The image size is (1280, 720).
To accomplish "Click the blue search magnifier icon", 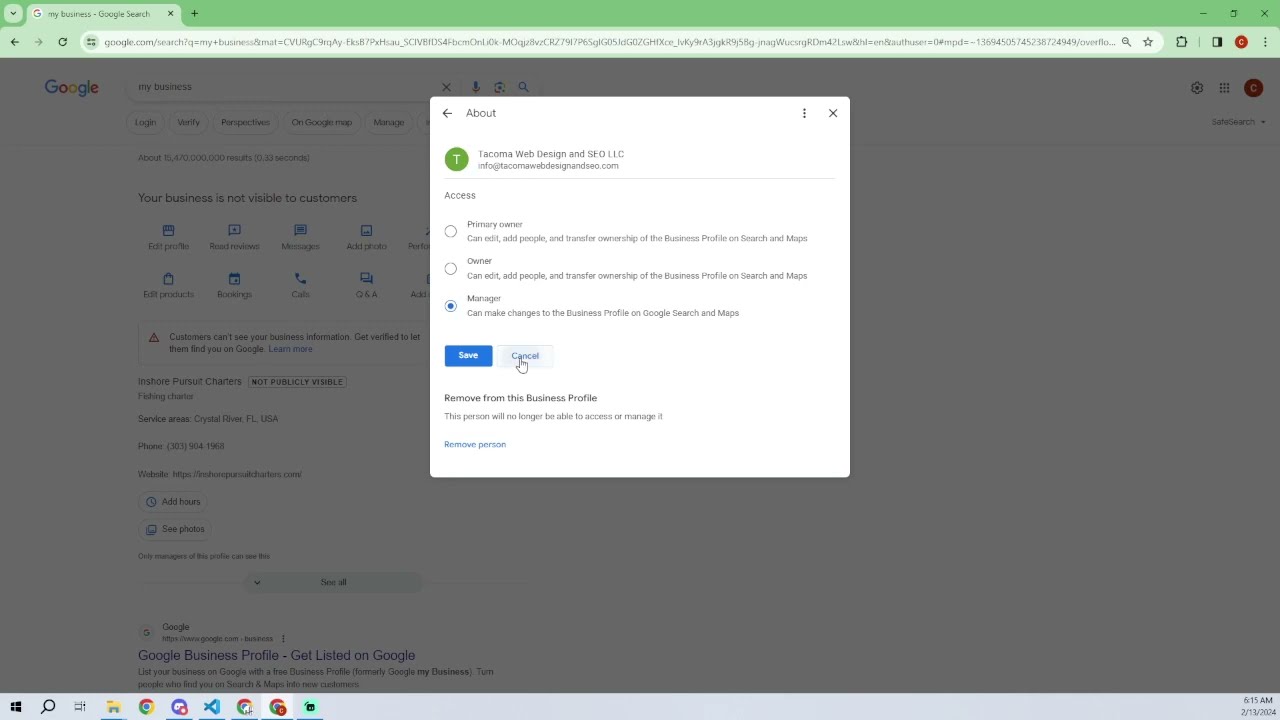I will 523,87.
